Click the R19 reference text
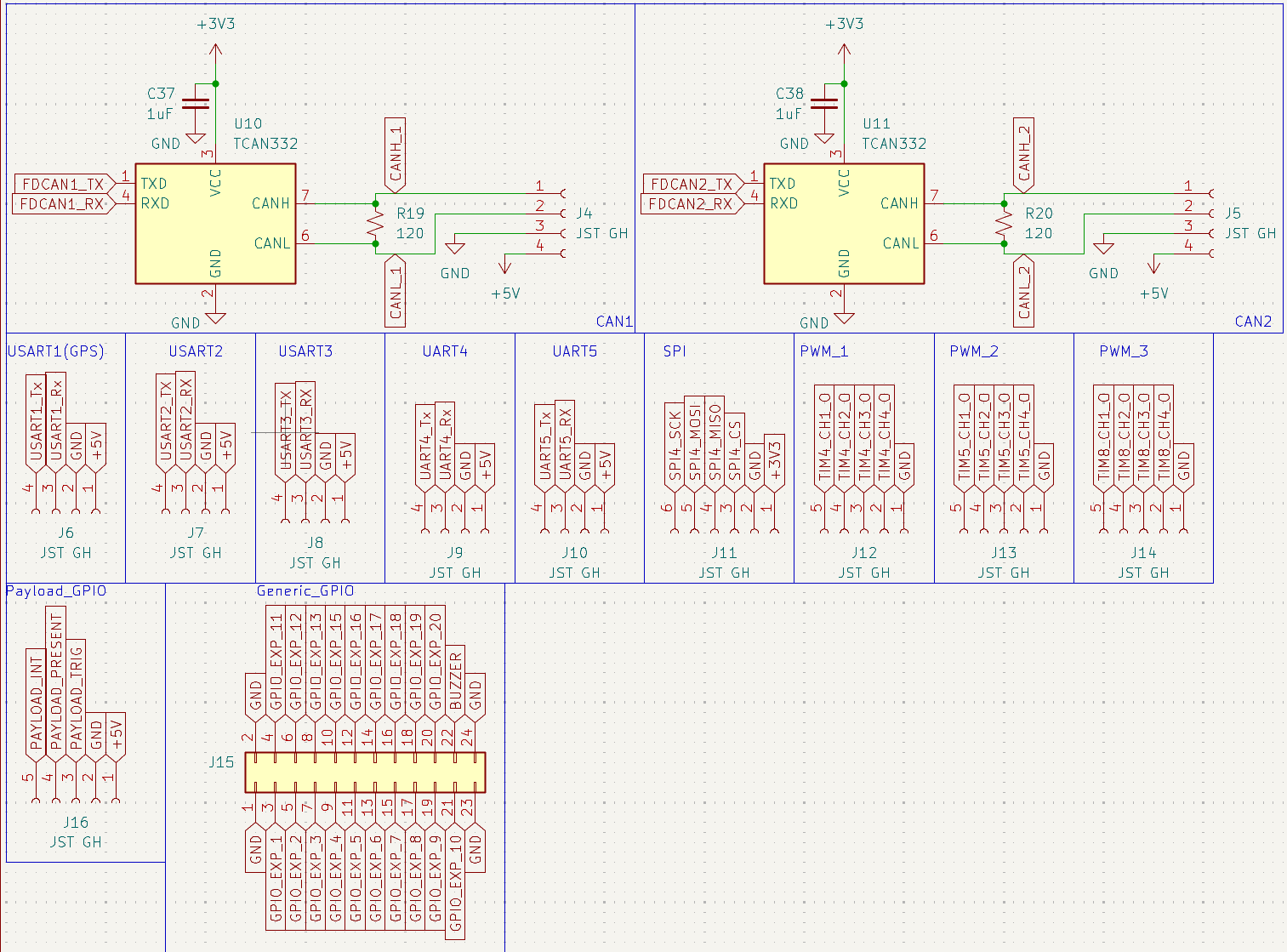Image resolution: width=1287 pixels, height=952 pixels. tap(410, 214)
